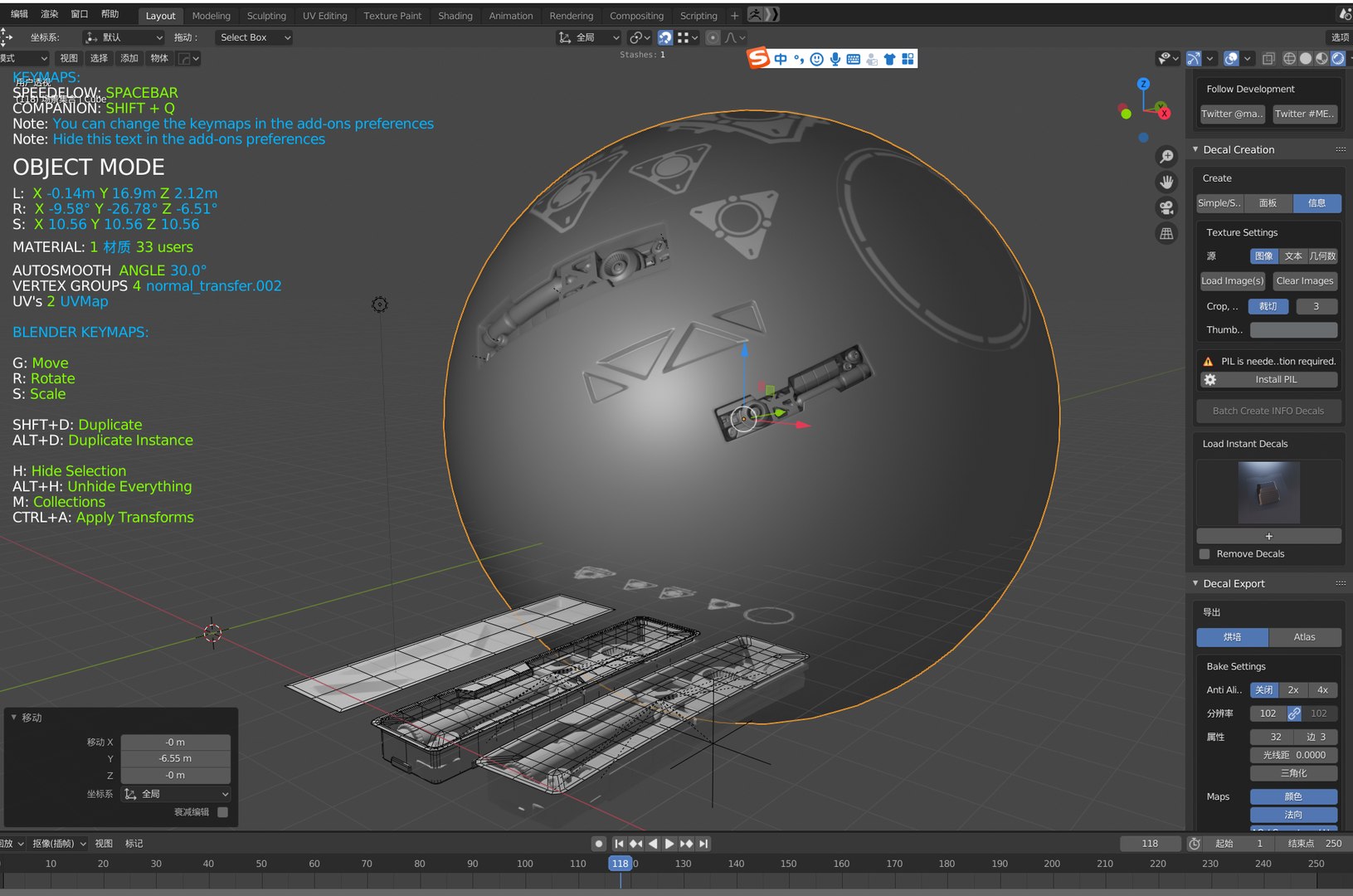Collapse the Decal Export panel

coord(1195,583)
